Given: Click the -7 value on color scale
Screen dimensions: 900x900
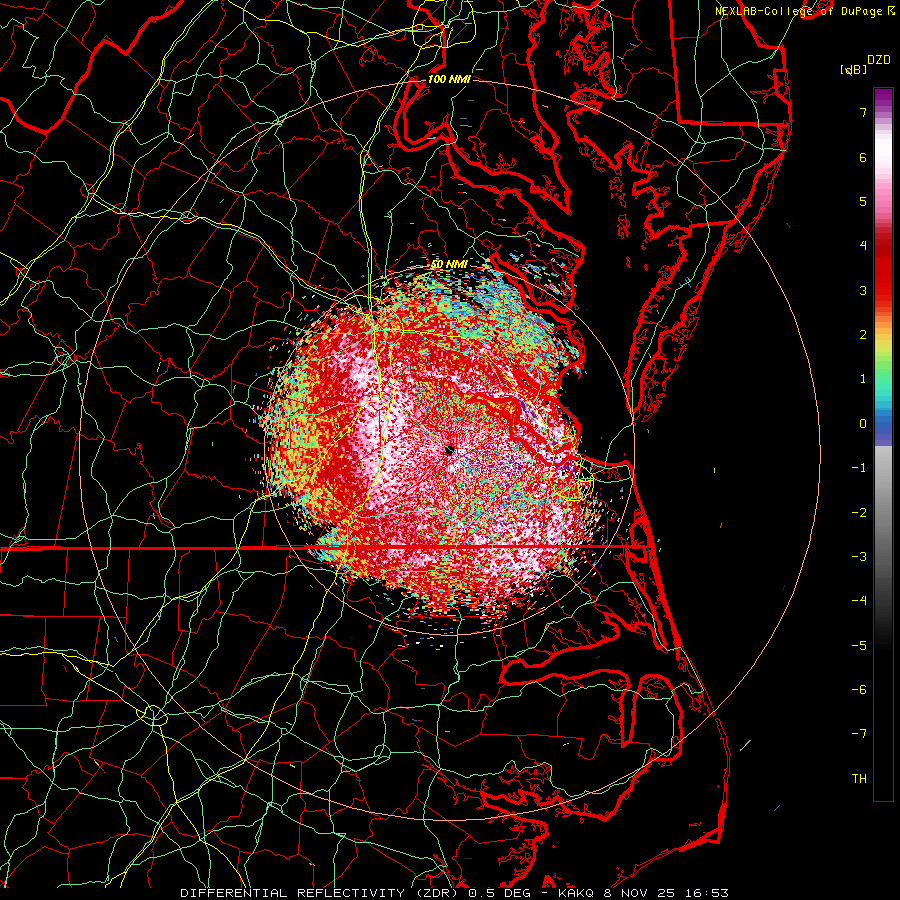Looking at the screenshot, I should tap(859, 734).
